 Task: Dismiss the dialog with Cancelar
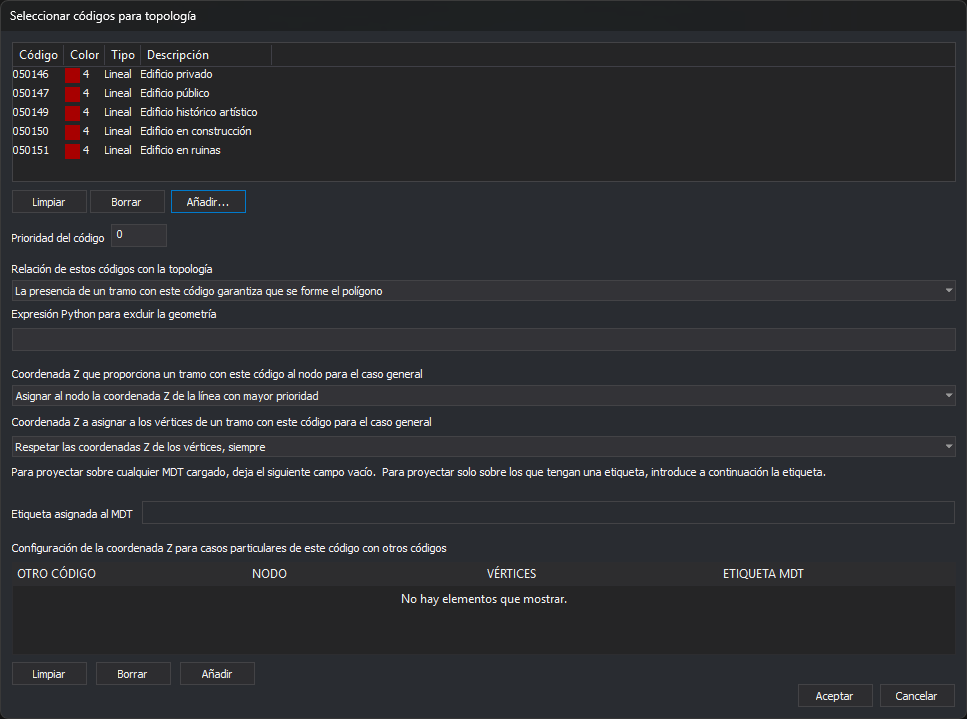[x=916, y=696]
